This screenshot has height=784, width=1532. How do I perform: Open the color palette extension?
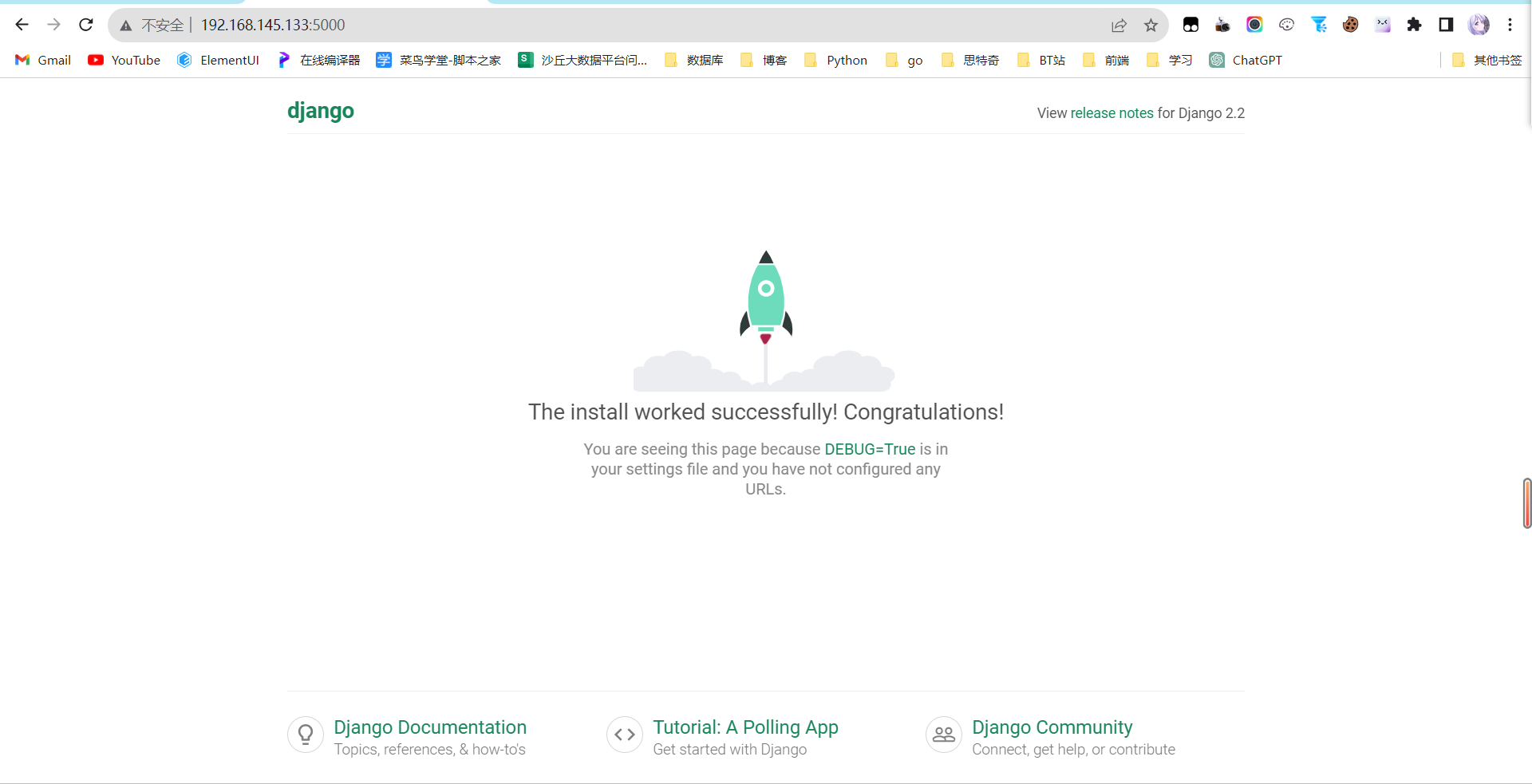[1287, 25]
